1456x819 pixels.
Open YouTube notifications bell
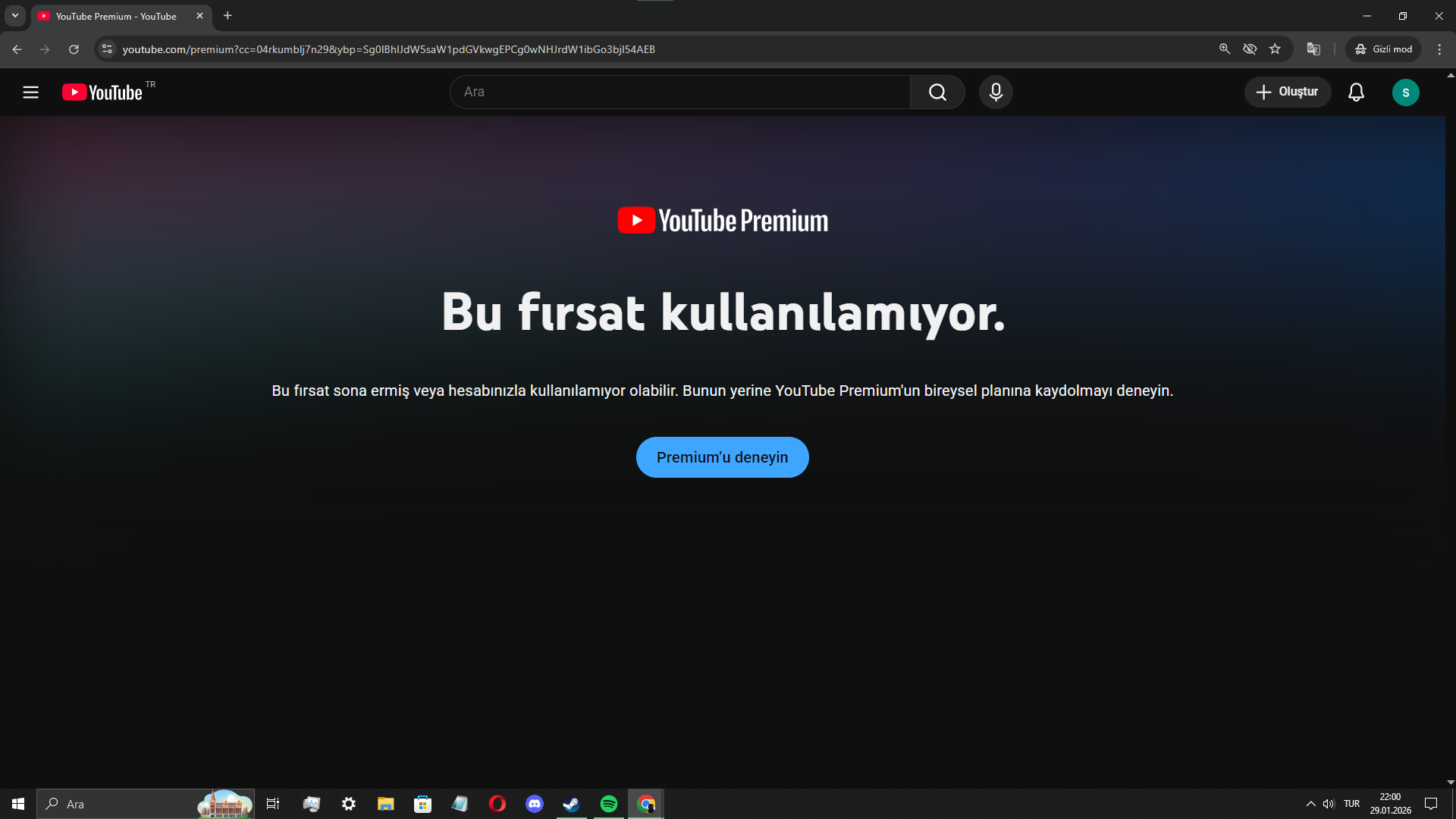1356,93
